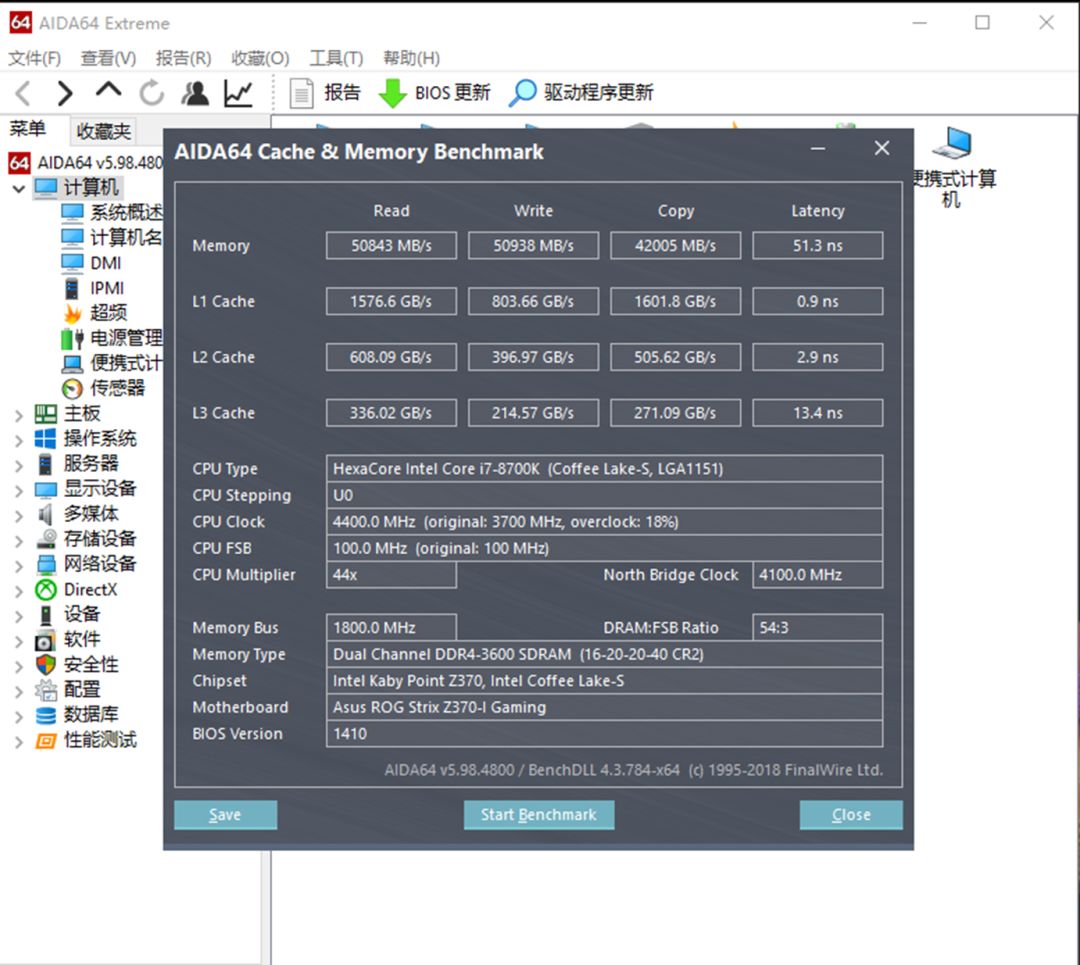Click the 驱动程序更新 driver update button
Image resolution: width=1080 pixels, height=965 pixels.
click(581, 93)
